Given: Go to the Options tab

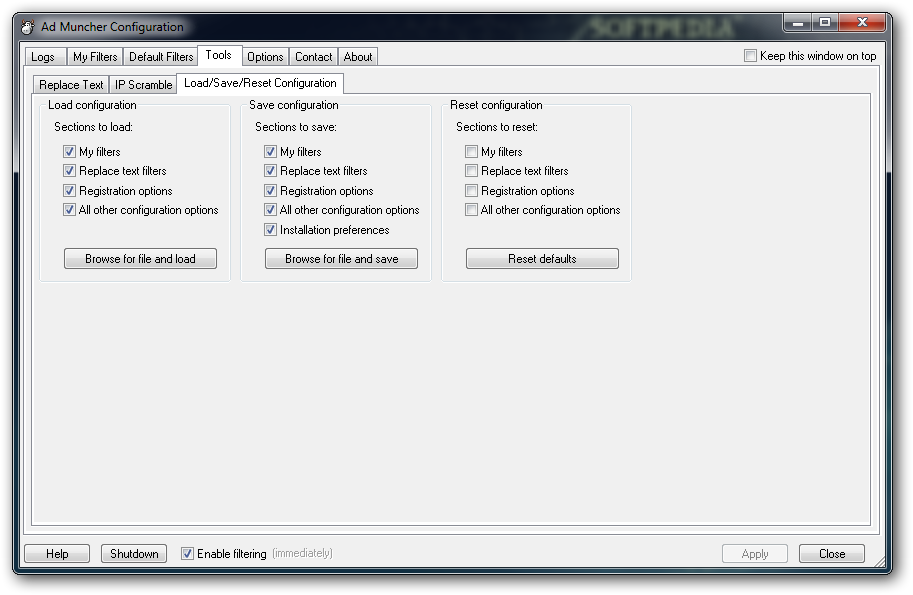Looking at the screenshot, I should (x=265, y=56).
